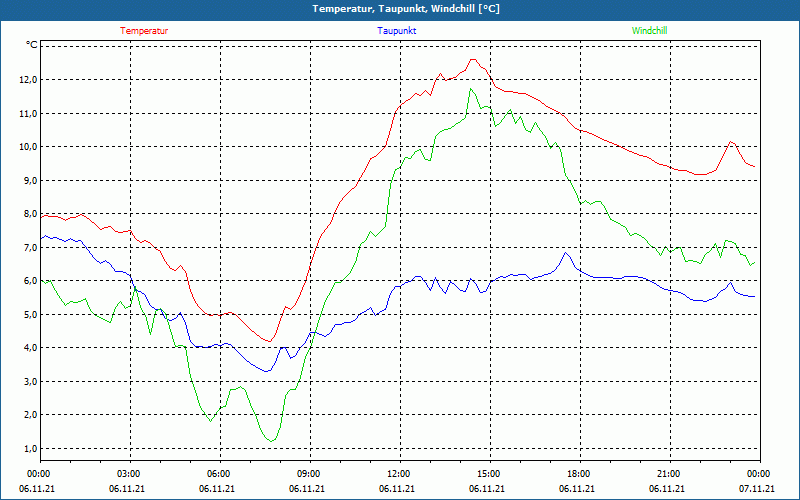Viewport: 800px width, 500px height.
Task: Click the red Temperatur legend label
Action: (x=144, y=31)
